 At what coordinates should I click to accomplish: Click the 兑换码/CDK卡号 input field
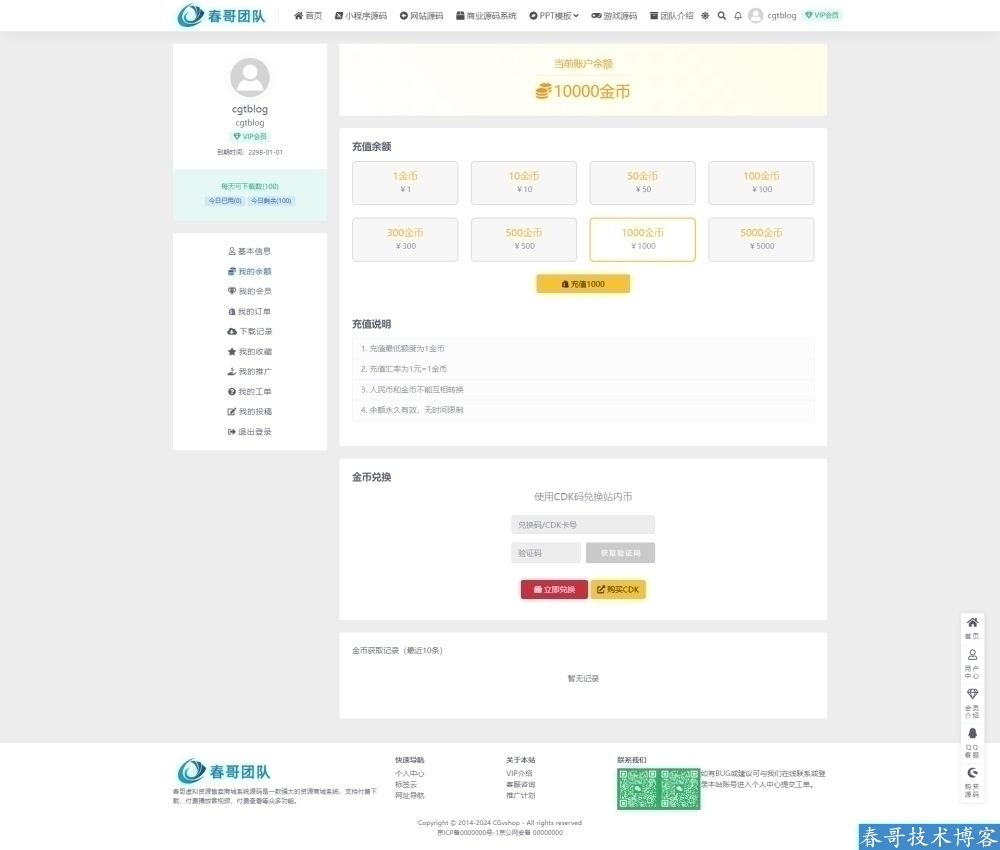click(x=583, y=525)
